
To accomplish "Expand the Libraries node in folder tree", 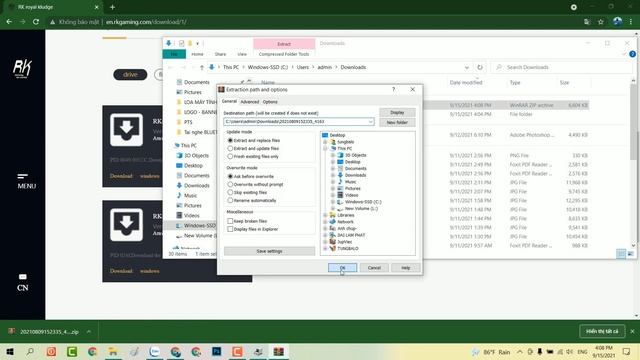I will coord(325,215).
